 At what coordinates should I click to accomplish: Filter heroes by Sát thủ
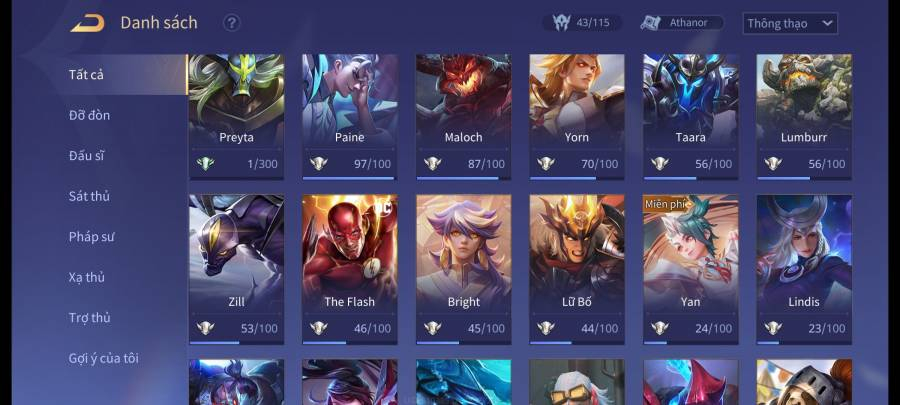(89, 196)
